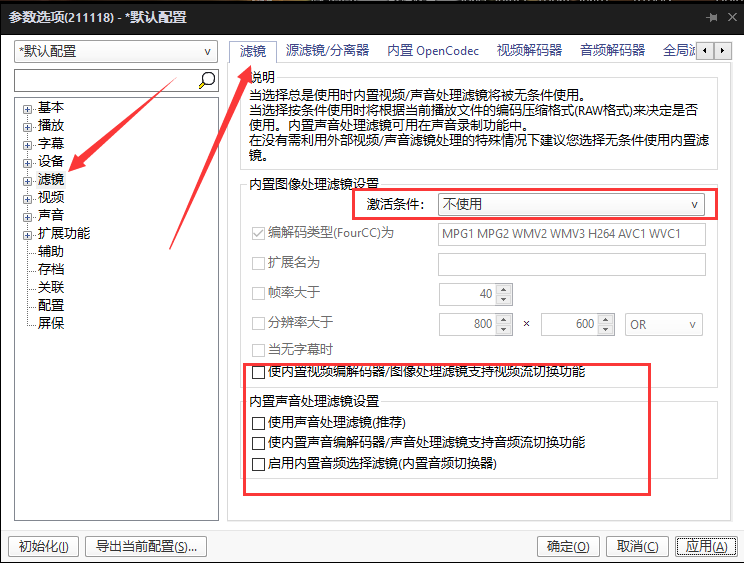The image size is (744, 563).
Task: Expand the 播放 tree node
Action: 27,127
